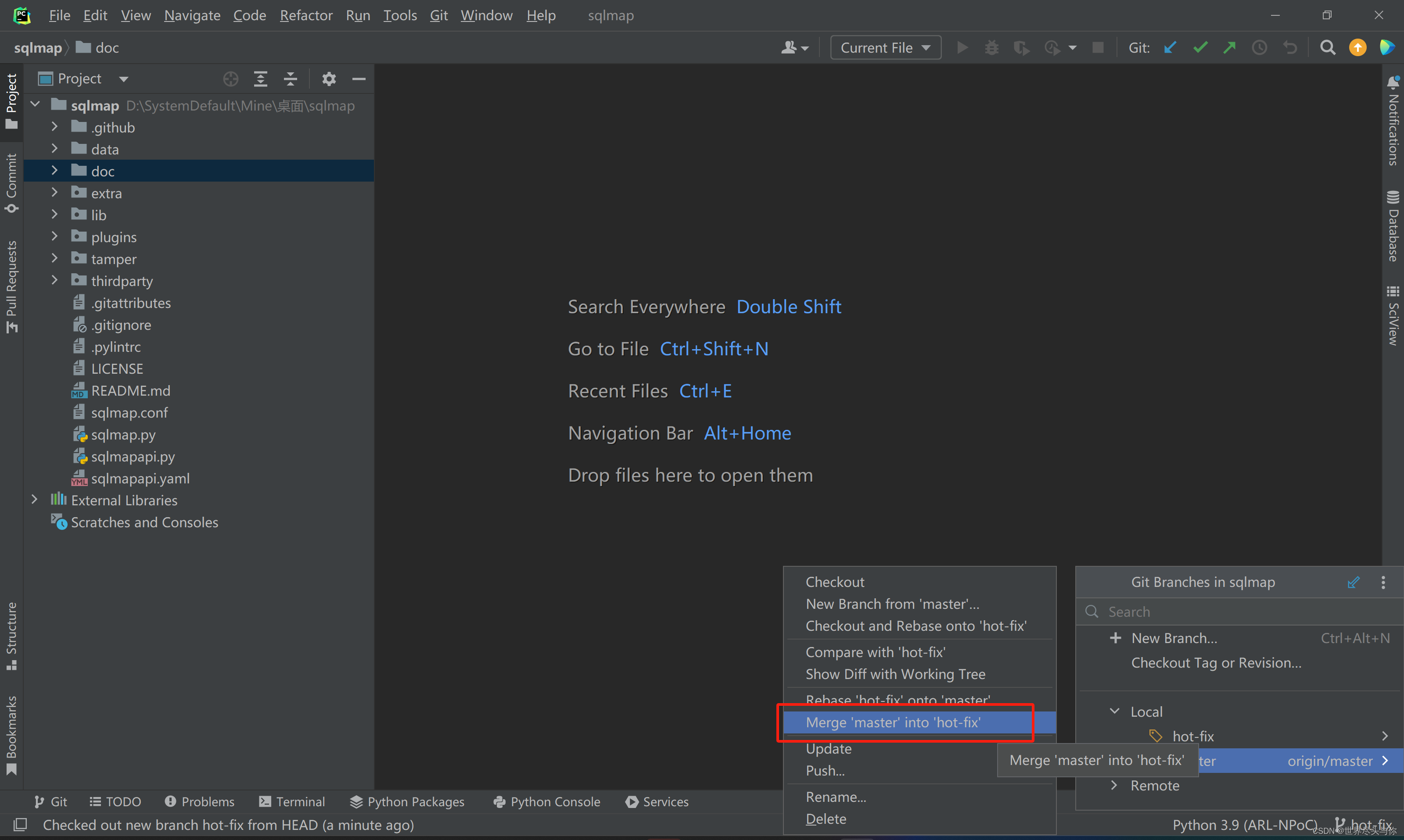The width and height of the screenshot is (1404, 840).
Task: Click Collapse All icon in Project panel
Action: (x=290, y=79)
